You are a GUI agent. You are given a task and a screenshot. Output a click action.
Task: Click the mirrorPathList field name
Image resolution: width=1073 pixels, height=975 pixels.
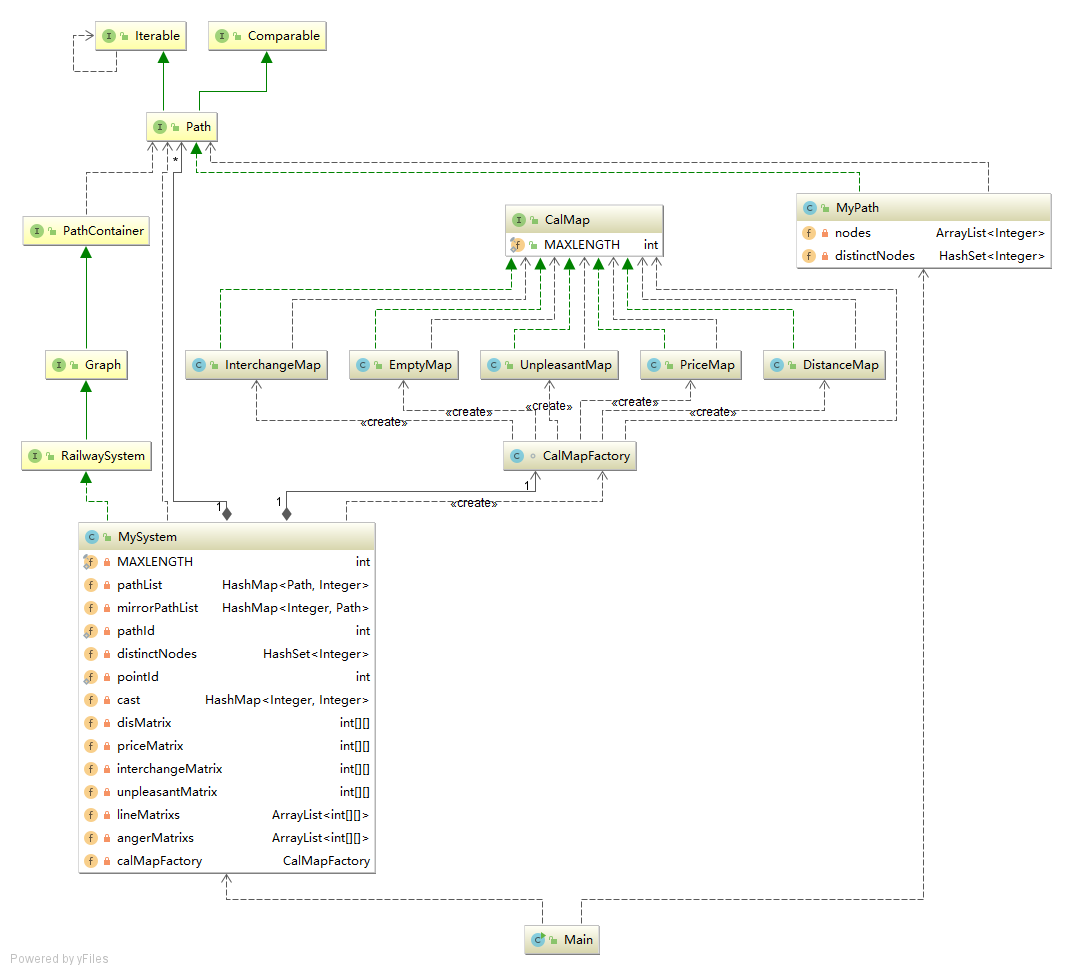click(x=157, y=608)
